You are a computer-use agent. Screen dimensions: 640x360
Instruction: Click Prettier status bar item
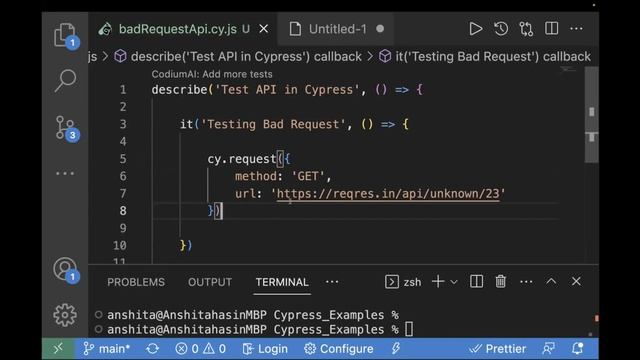pyautogui.click(x=497, y=349)
